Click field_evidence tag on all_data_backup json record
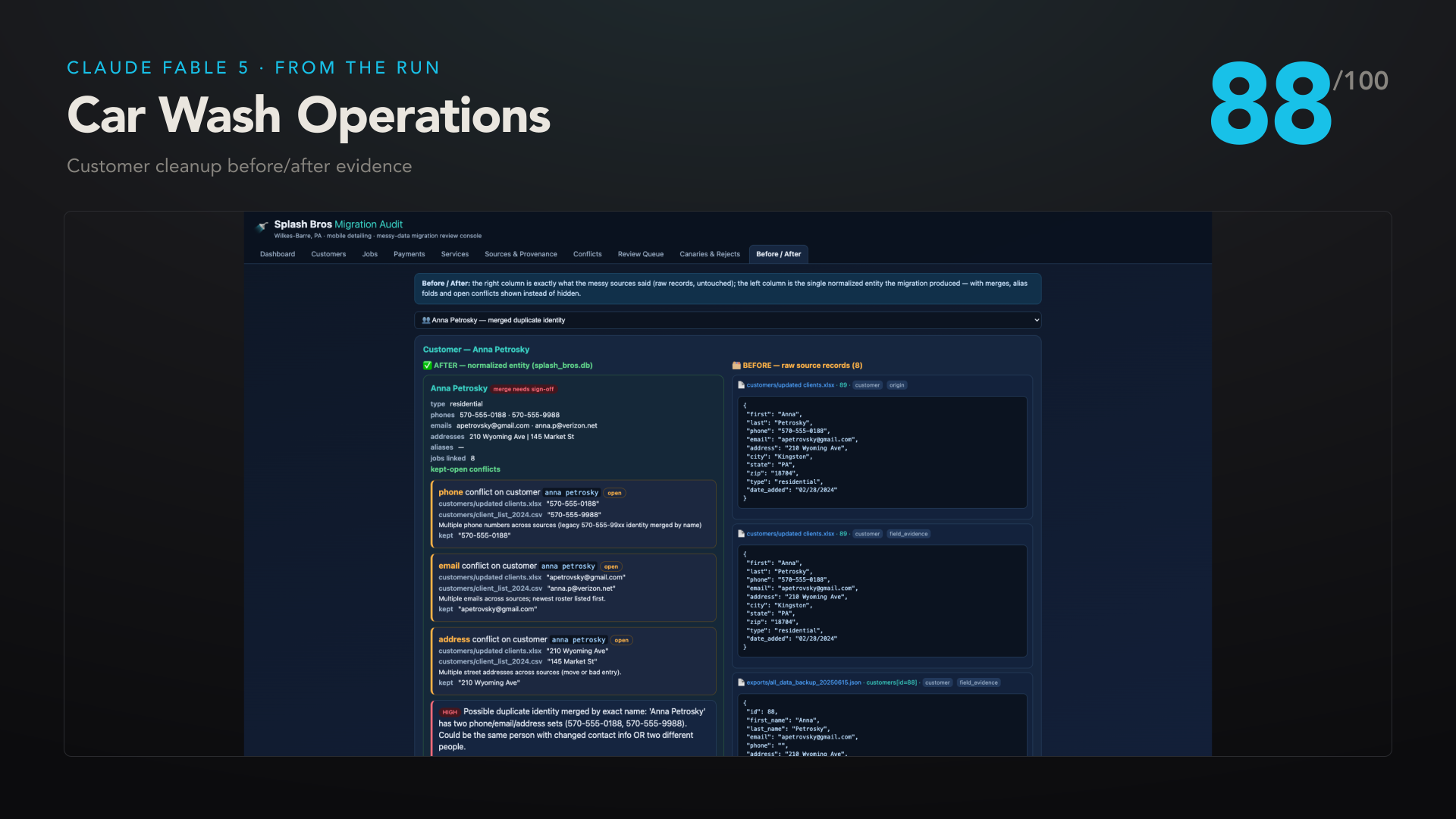1456x819 pixels. (978, 682)
